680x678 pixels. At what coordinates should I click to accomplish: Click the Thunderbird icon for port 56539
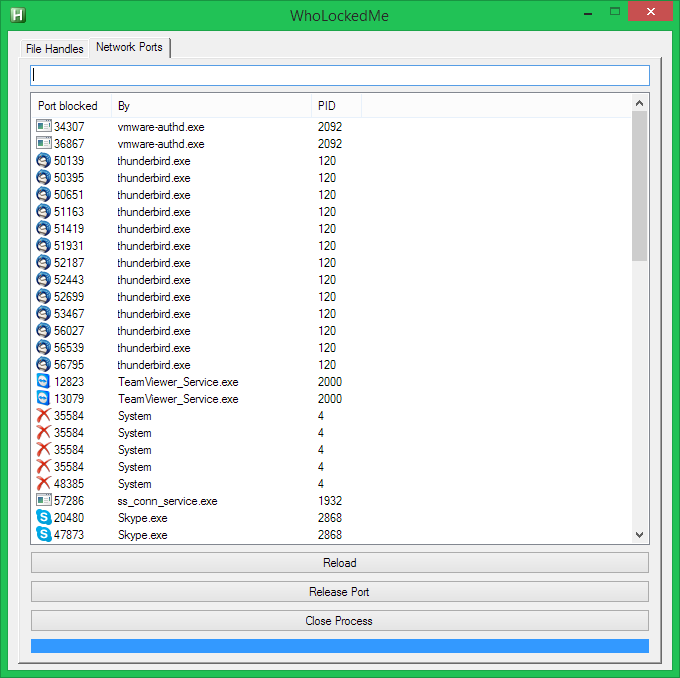tap(43, 347)
